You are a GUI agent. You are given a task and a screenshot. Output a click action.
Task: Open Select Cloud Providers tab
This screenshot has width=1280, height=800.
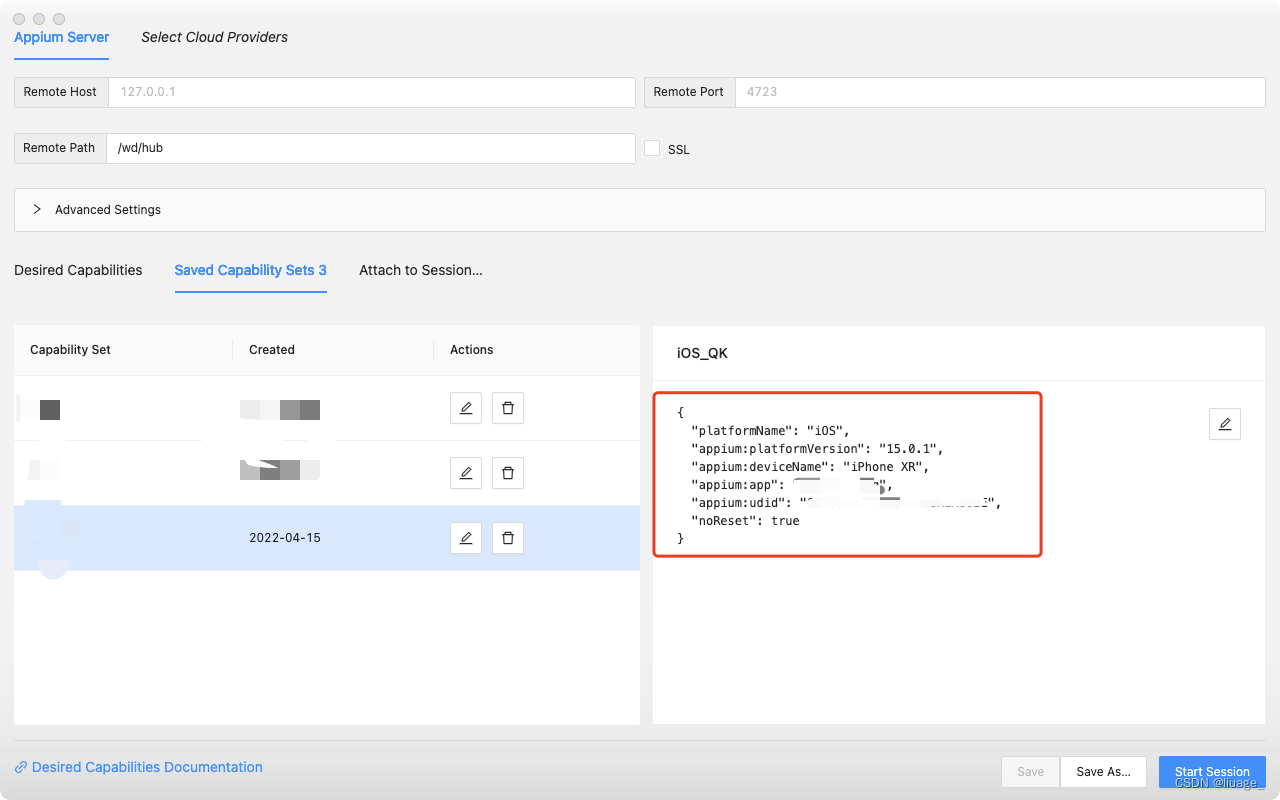click(x=214, y=37)
